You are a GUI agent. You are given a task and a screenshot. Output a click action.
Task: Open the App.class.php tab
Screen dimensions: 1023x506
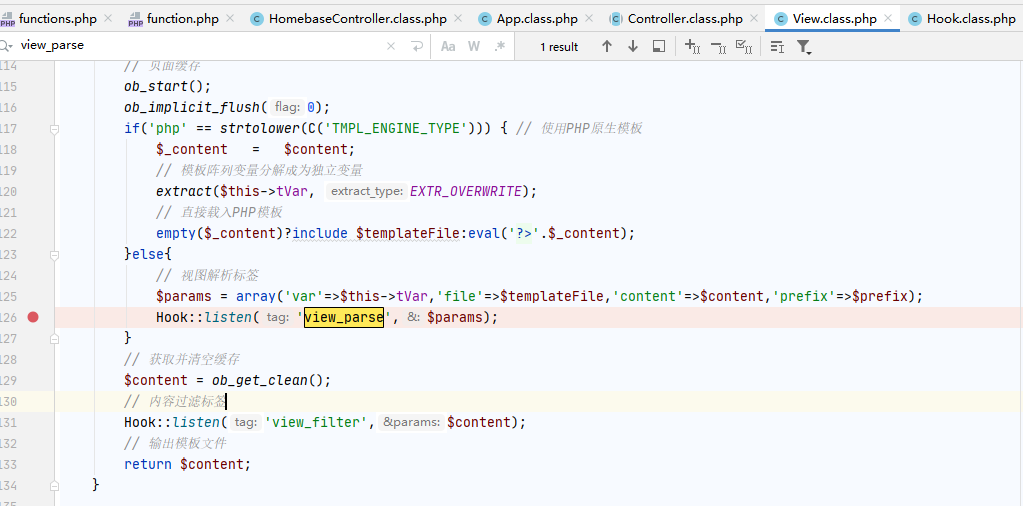click(x=537, y=18)
